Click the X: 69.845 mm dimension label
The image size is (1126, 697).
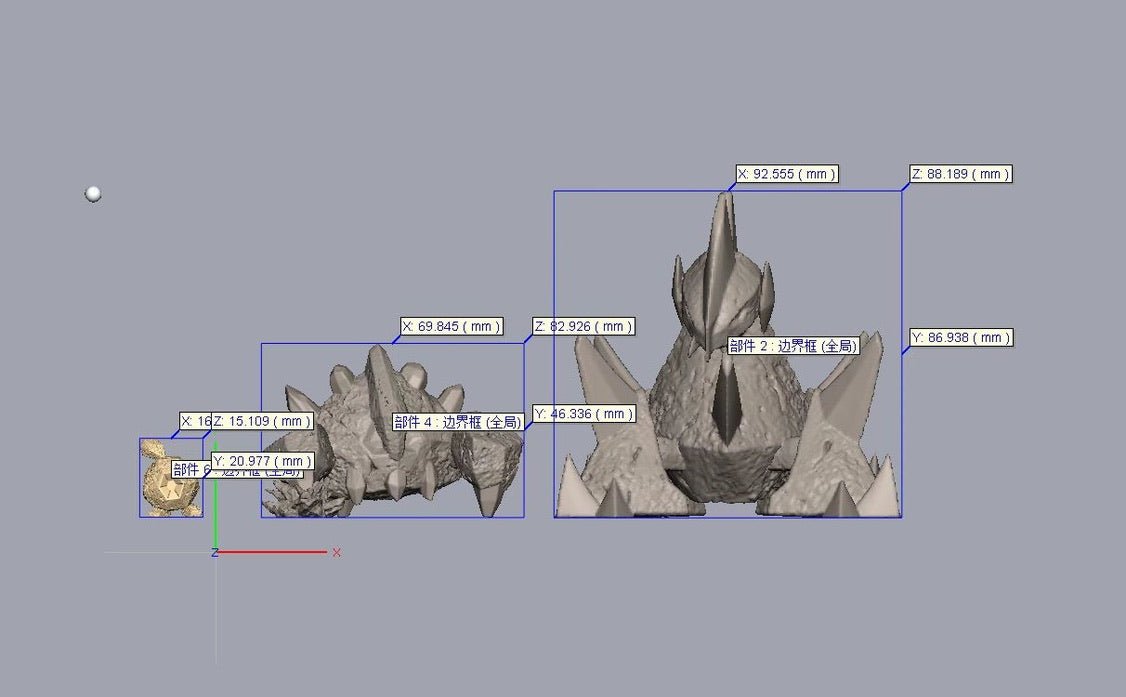[x=451, y=326]
